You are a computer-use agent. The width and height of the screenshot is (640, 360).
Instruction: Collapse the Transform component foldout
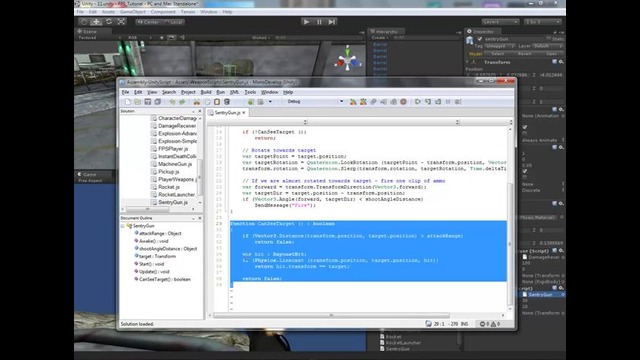tap(467, 62)
